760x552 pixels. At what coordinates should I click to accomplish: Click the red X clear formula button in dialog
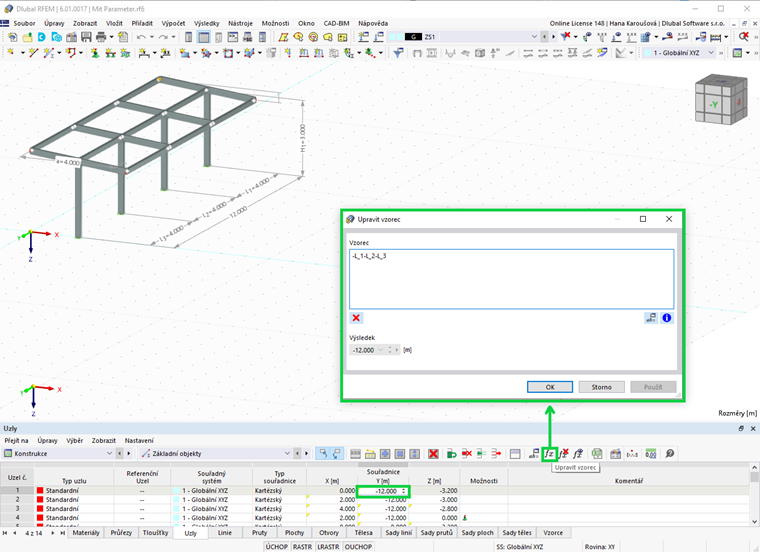pos(356,318)
